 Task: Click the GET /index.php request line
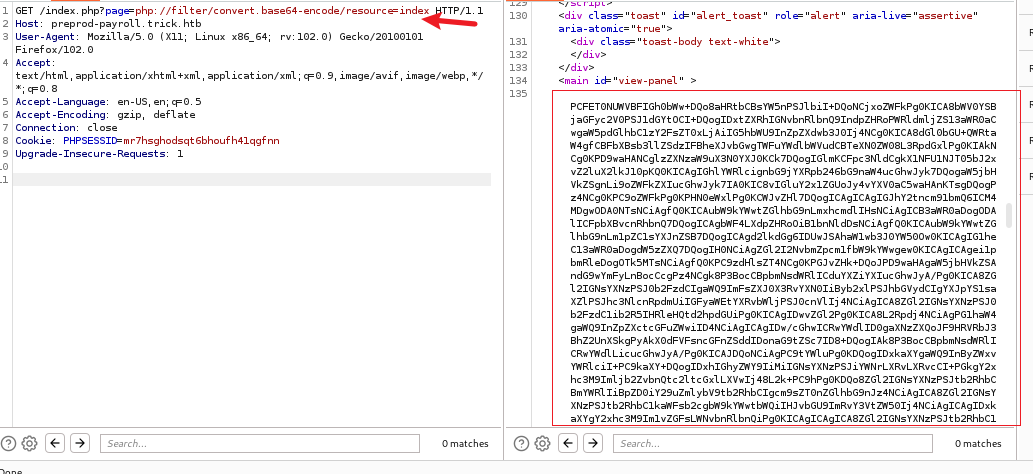tap(249, 11)
